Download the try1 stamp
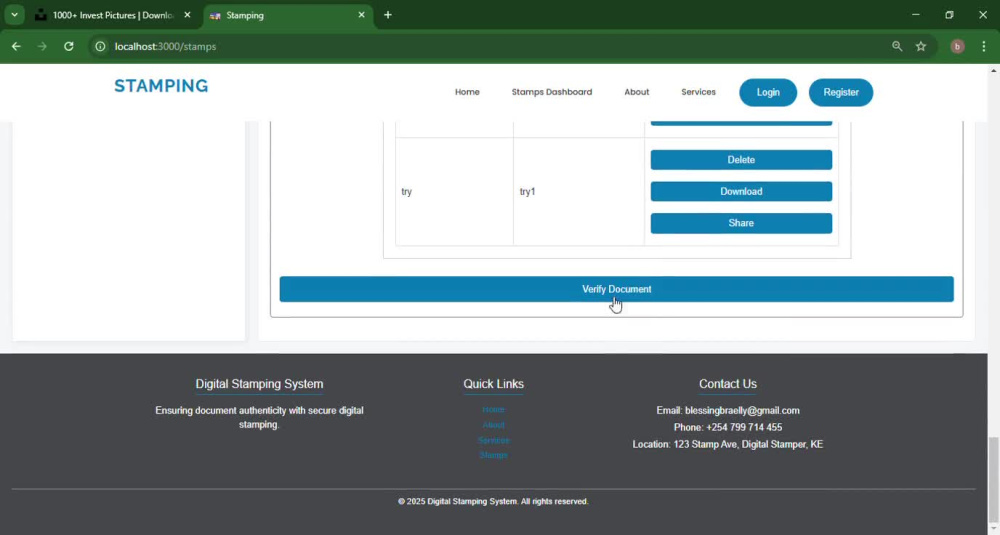The width and height of the screenshot is (1000, 535). coord(741,191)
